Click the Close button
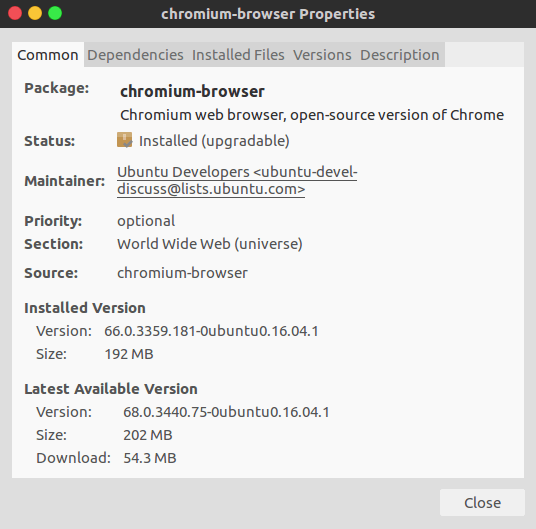536x529 pixels. pyautogui.click(x=482, y=502)
